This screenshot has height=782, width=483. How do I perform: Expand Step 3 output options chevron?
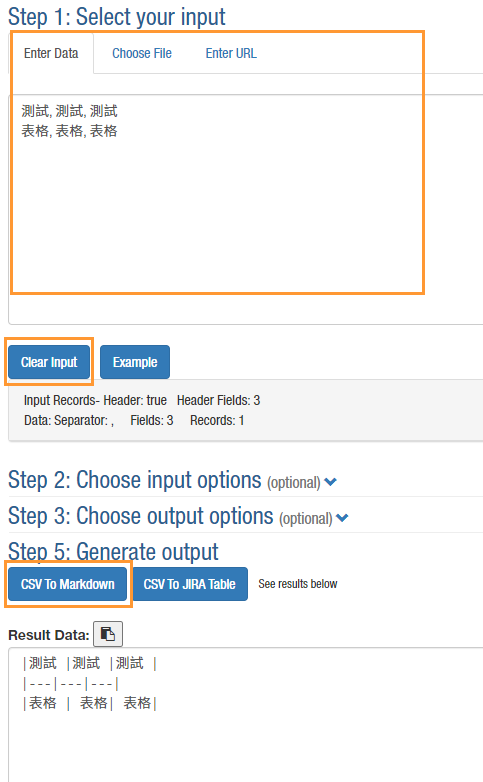[342, 518]
